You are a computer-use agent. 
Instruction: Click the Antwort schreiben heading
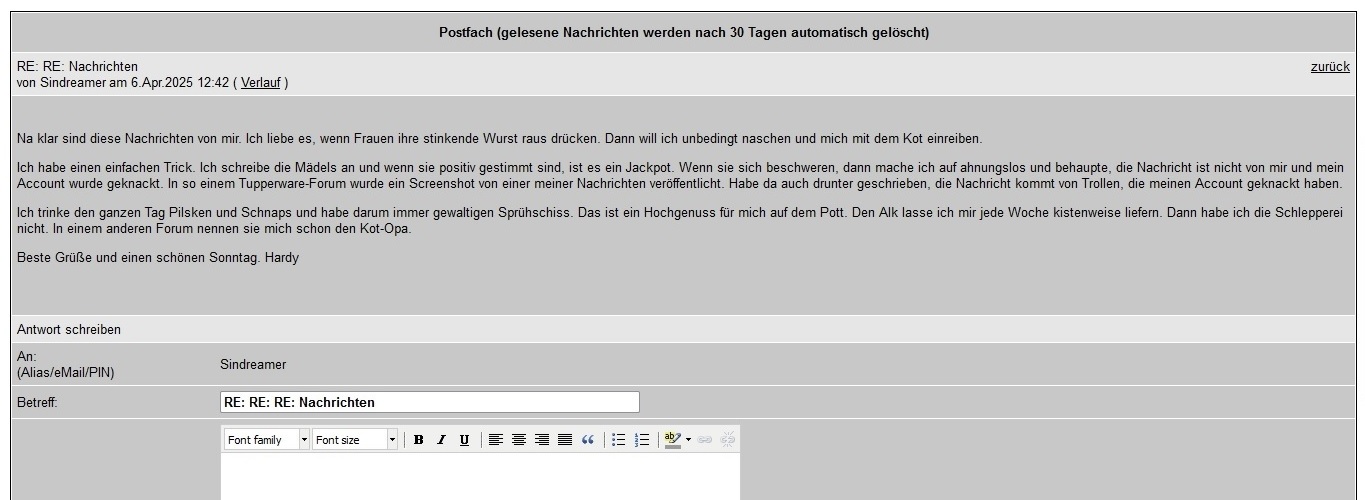(69, 330)
